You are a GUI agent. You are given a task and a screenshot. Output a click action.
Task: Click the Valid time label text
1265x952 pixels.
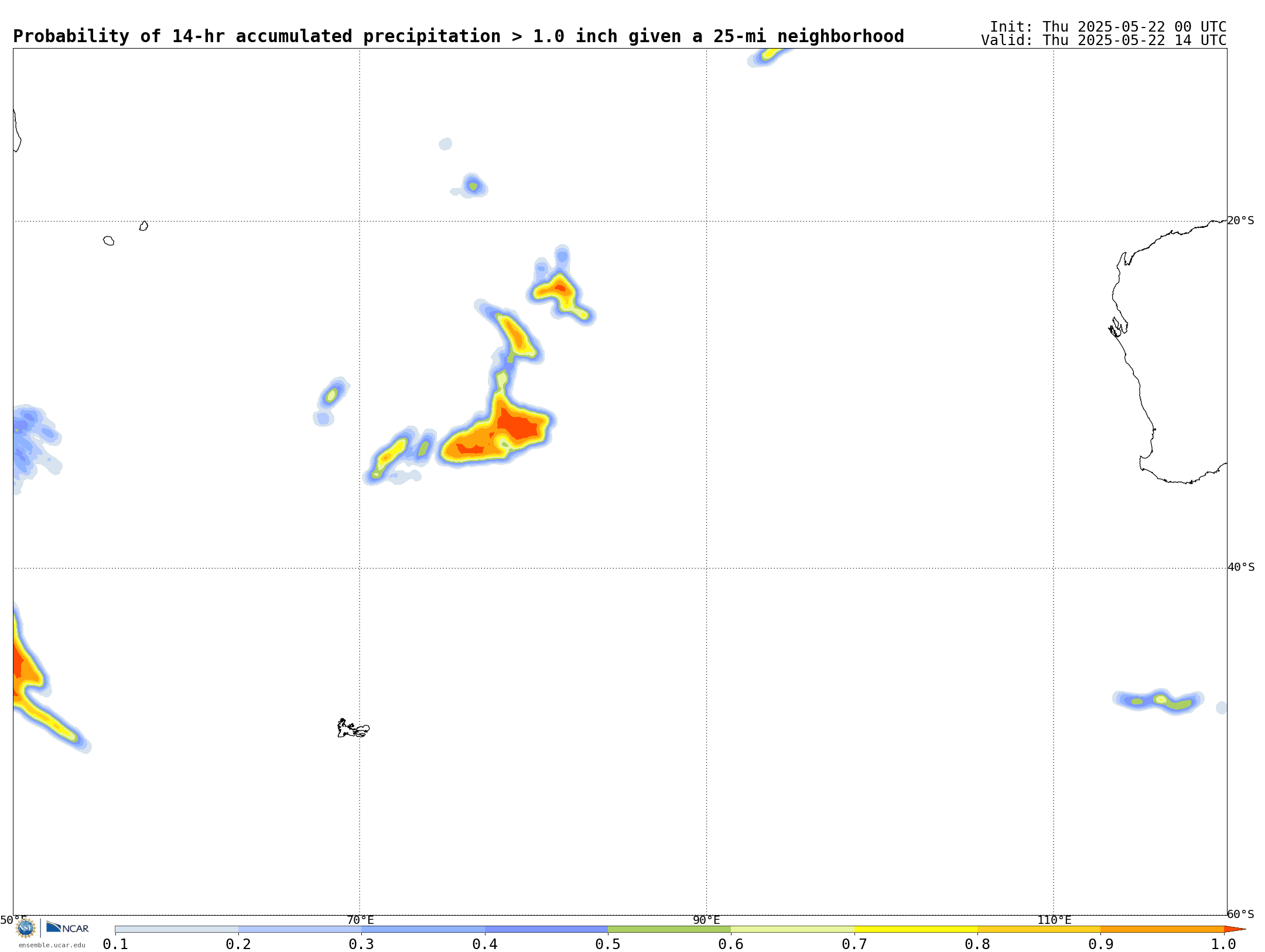click(x=1103, y=40)
